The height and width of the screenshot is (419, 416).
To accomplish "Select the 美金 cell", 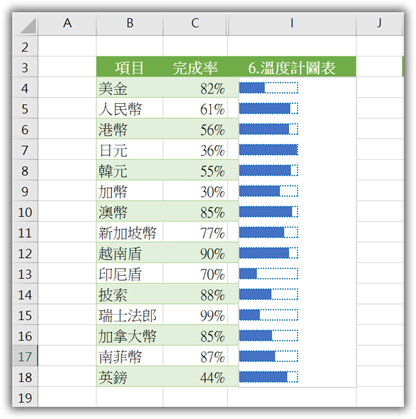I will click(130, 88).
